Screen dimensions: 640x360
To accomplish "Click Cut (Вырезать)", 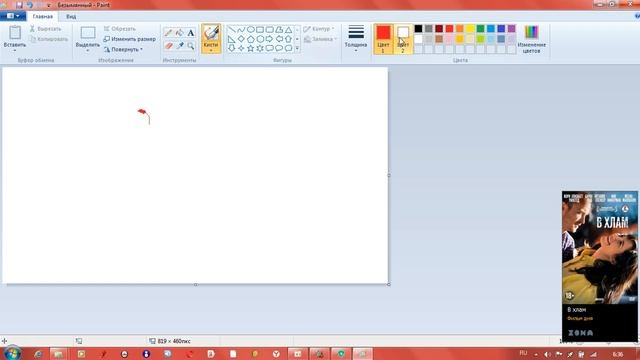I will [45, 29].
